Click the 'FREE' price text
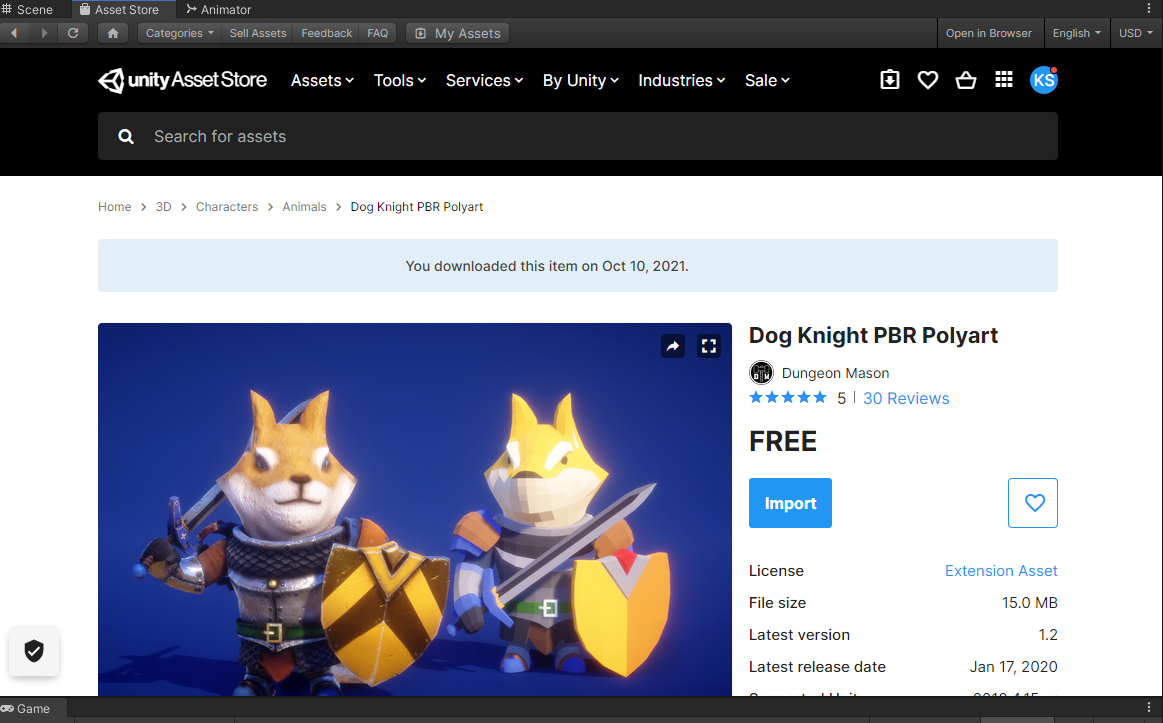 click(783, 441)
